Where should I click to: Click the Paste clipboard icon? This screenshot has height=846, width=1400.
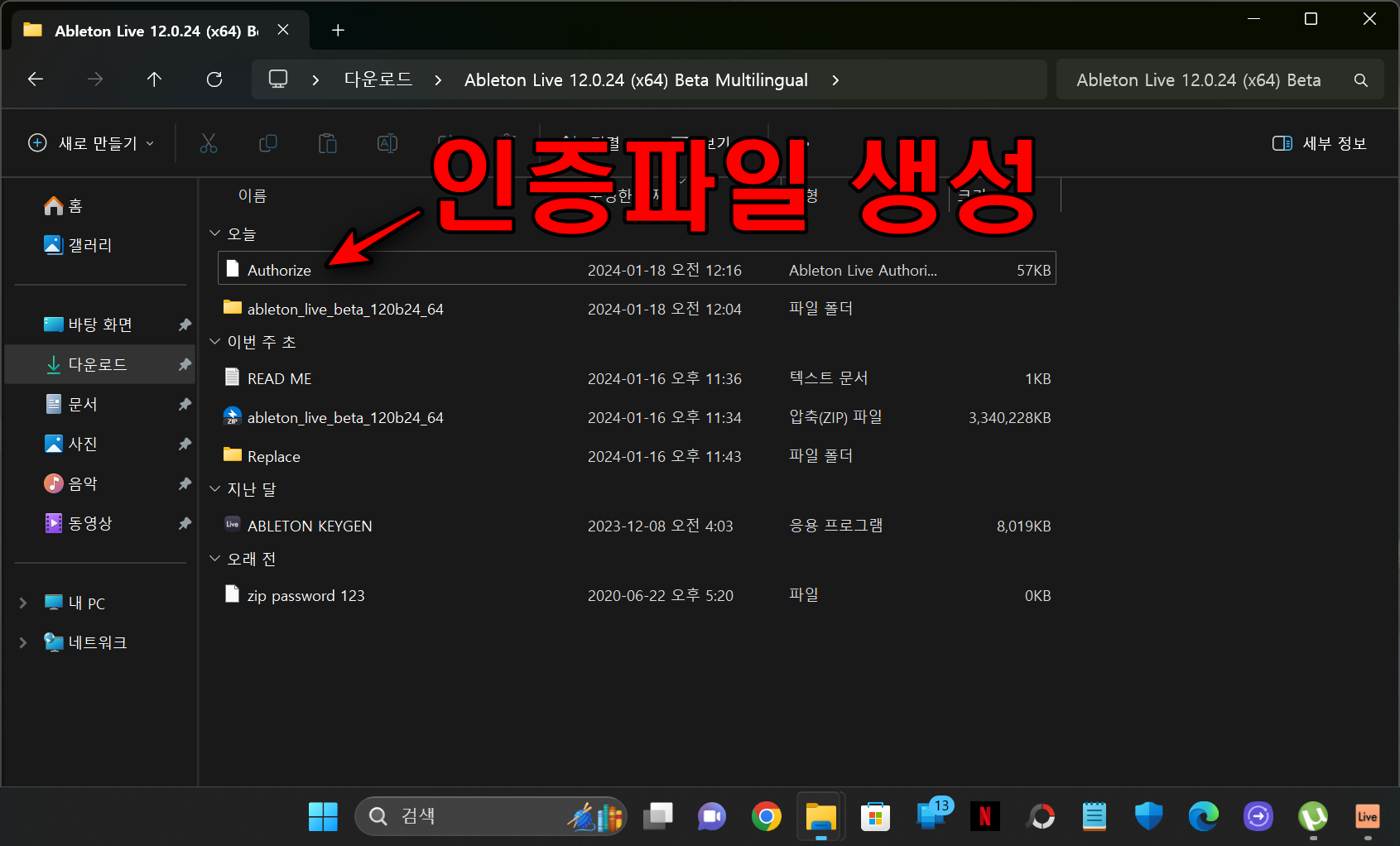click(328, 143)
